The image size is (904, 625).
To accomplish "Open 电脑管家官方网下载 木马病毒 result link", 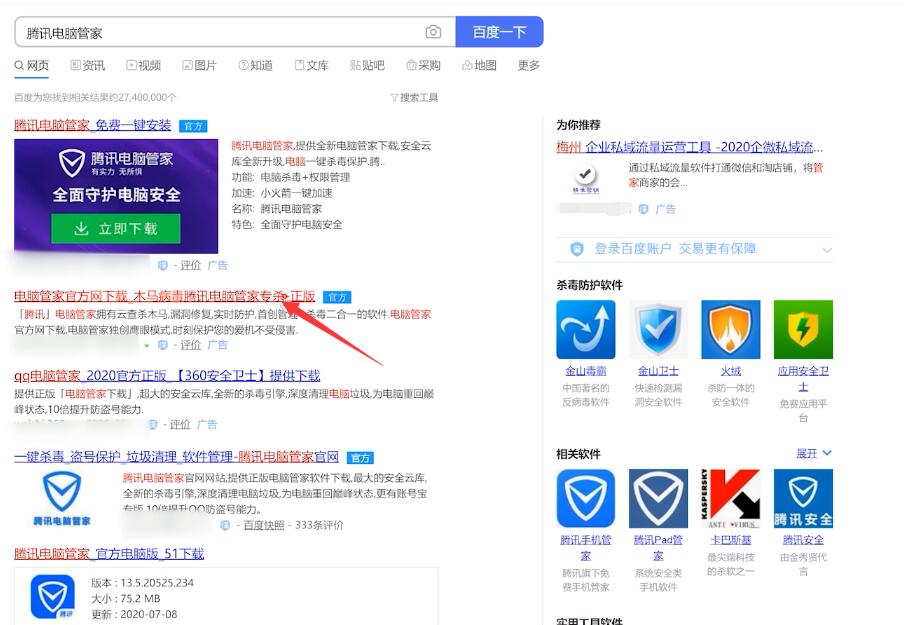I will point(164,296).
